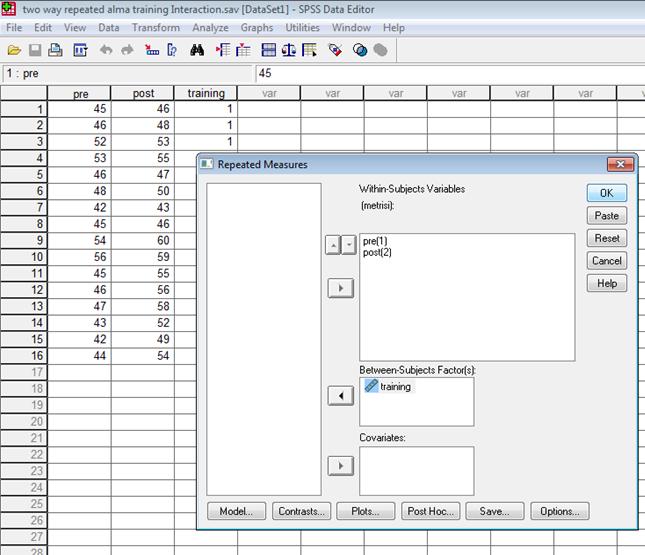Click pre cell value 52 in row 3
This screenshot has width=645, height=555.
[x=79, y=142]
